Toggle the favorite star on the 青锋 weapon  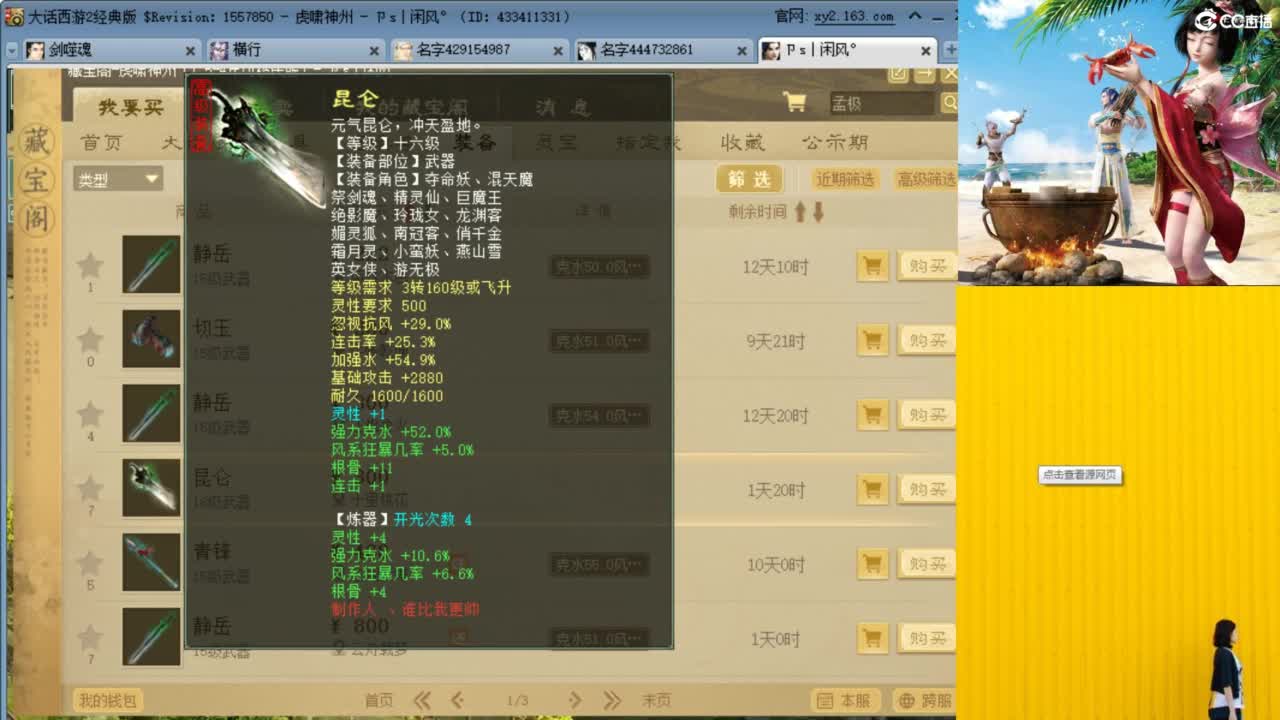click(90, 563)
